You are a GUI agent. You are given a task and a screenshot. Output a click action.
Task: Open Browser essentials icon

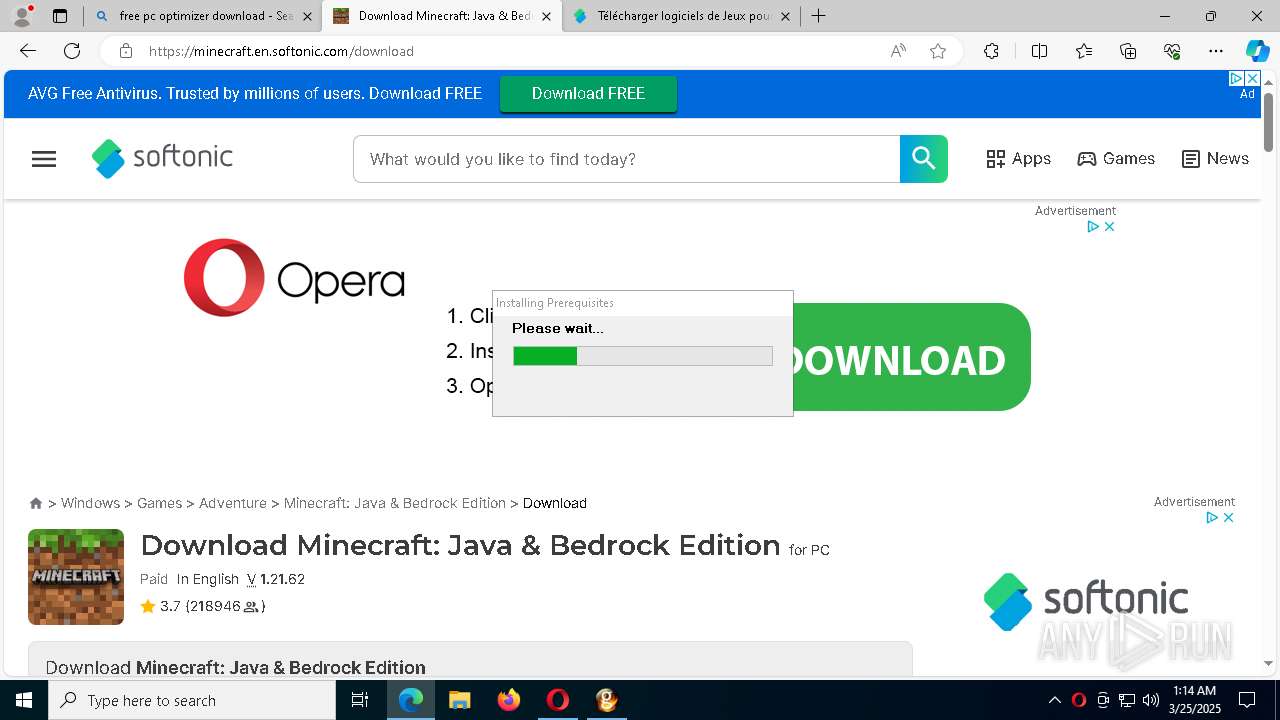coord(1172,51)
